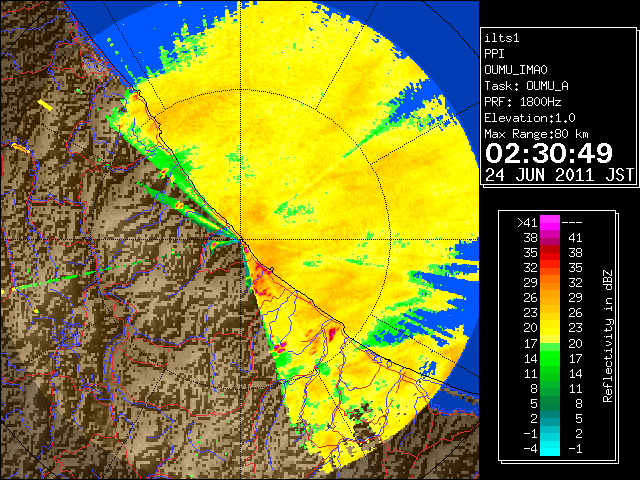Click the '-4' legend label
640x480 pixels.
tap(530, 449)
